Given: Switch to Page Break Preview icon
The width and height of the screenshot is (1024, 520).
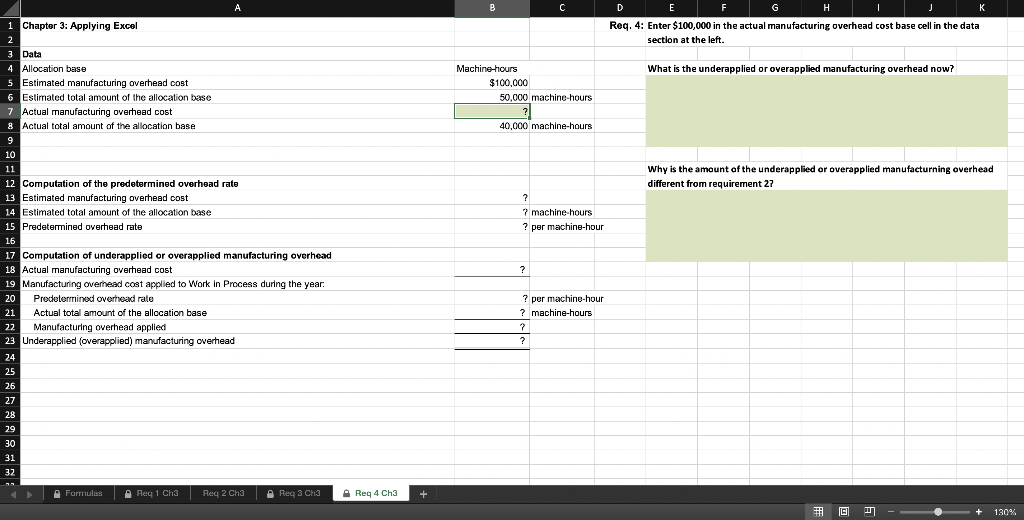Looking at the screenshot, I should click(869, 512).
